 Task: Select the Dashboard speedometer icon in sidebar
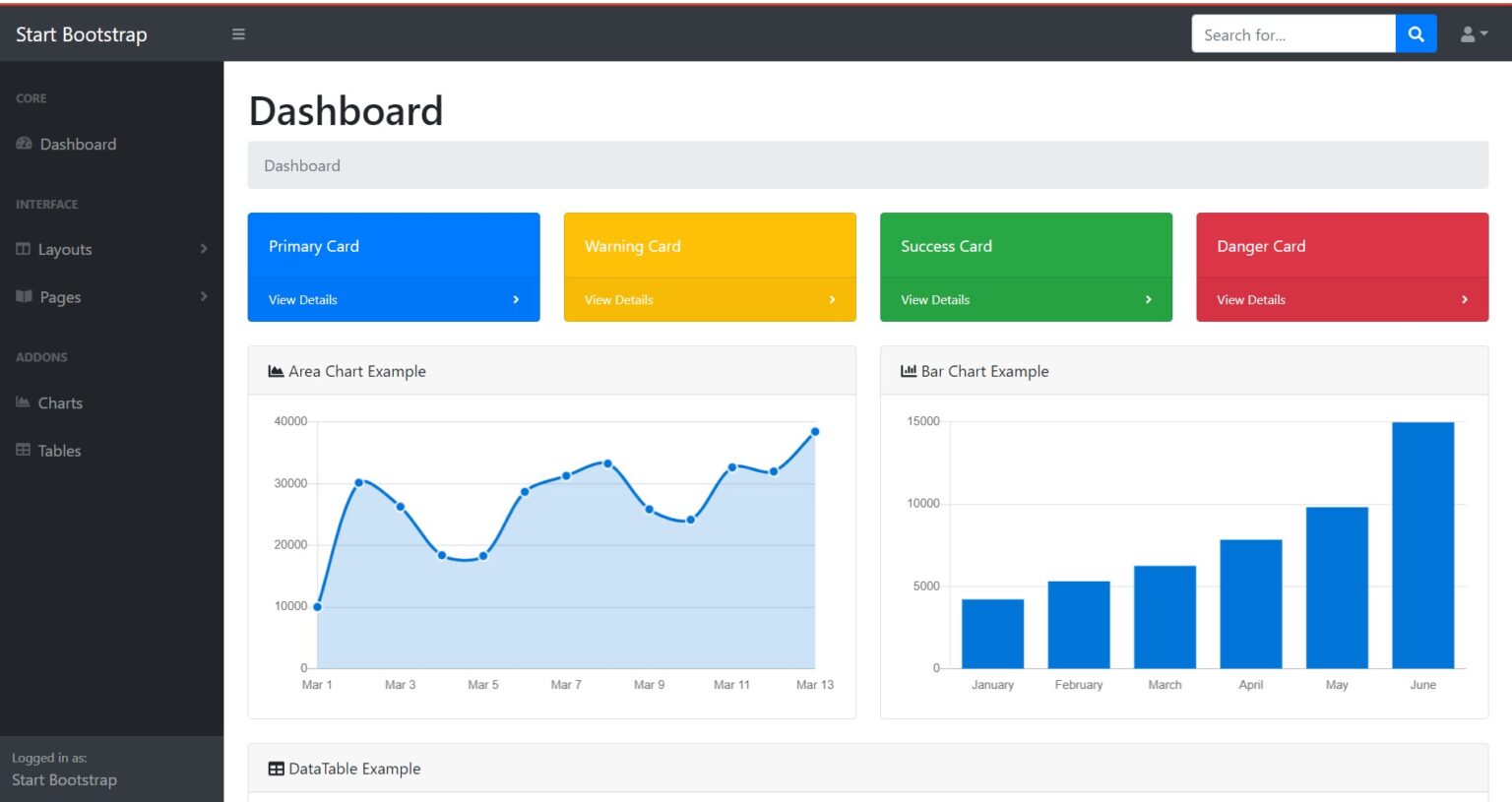[x=24, y=144]
